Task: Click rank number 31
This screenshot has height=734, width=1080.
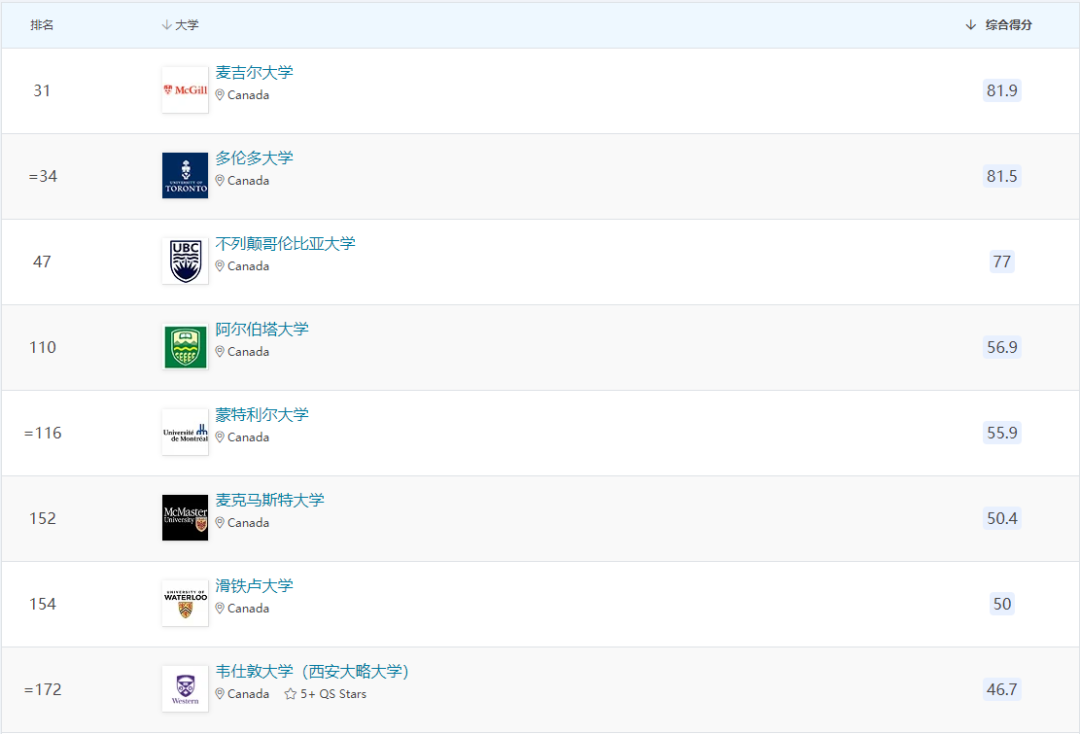Action: (42, 90)
